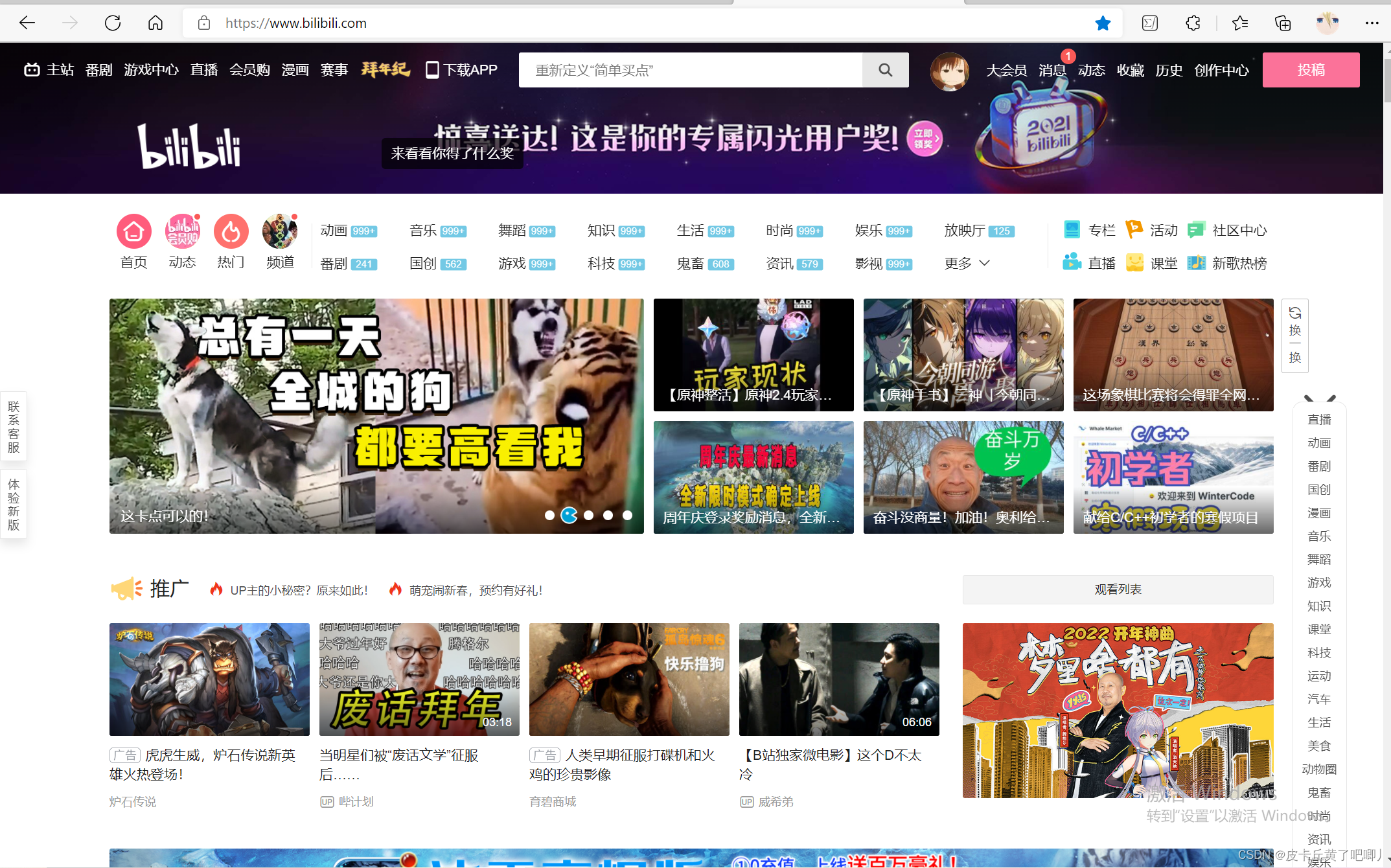Open the 梦里啥都有 banner image
The height and width of the screenshot is (868, 1391).
pos(1118,711)
